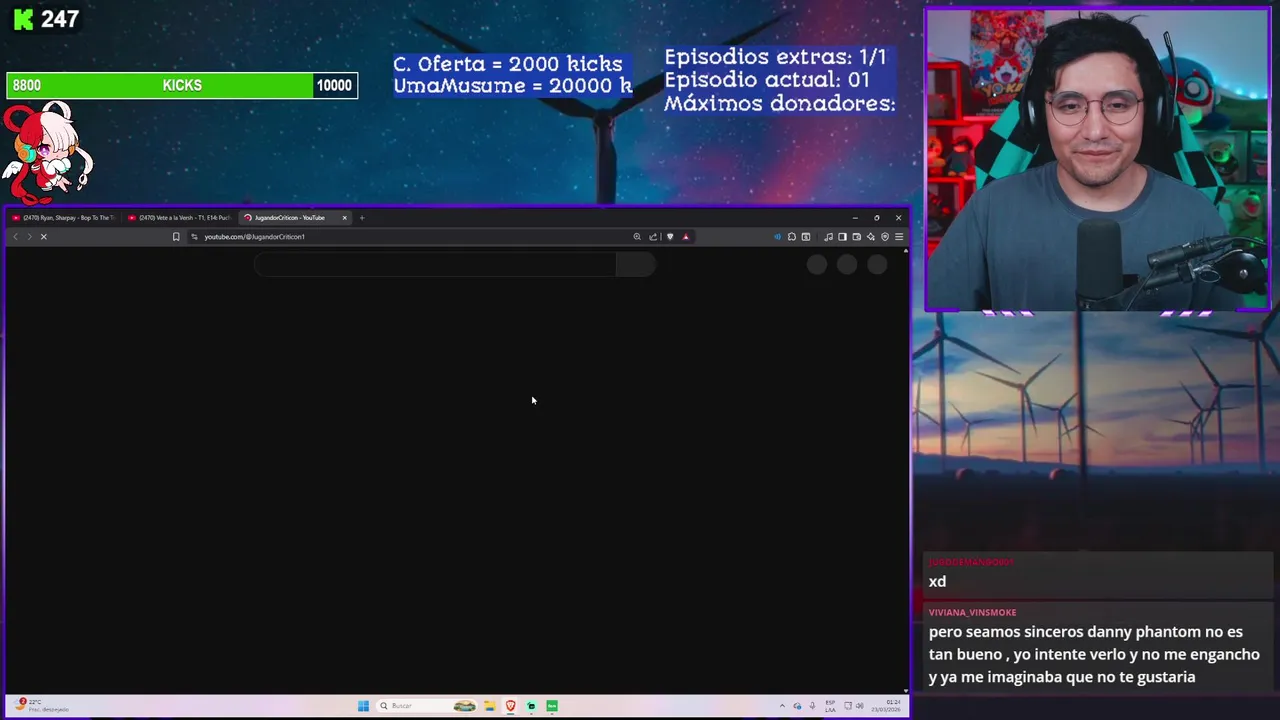1280x720 pixels.
Task: Share this page via the share icon
Action: click(x=653, y=237)
